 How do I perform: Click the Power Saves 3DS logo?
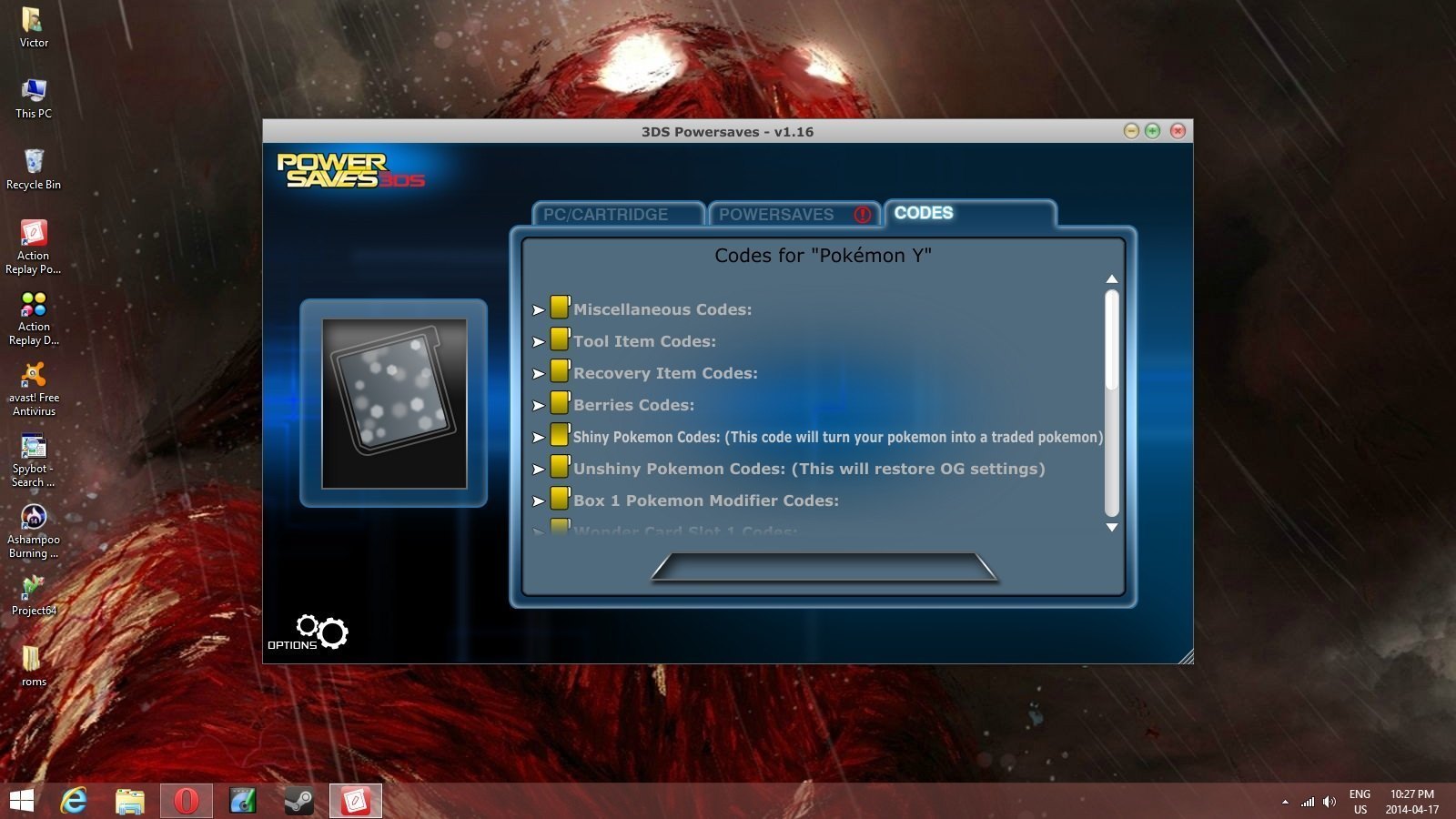click(x=350, y=171)
